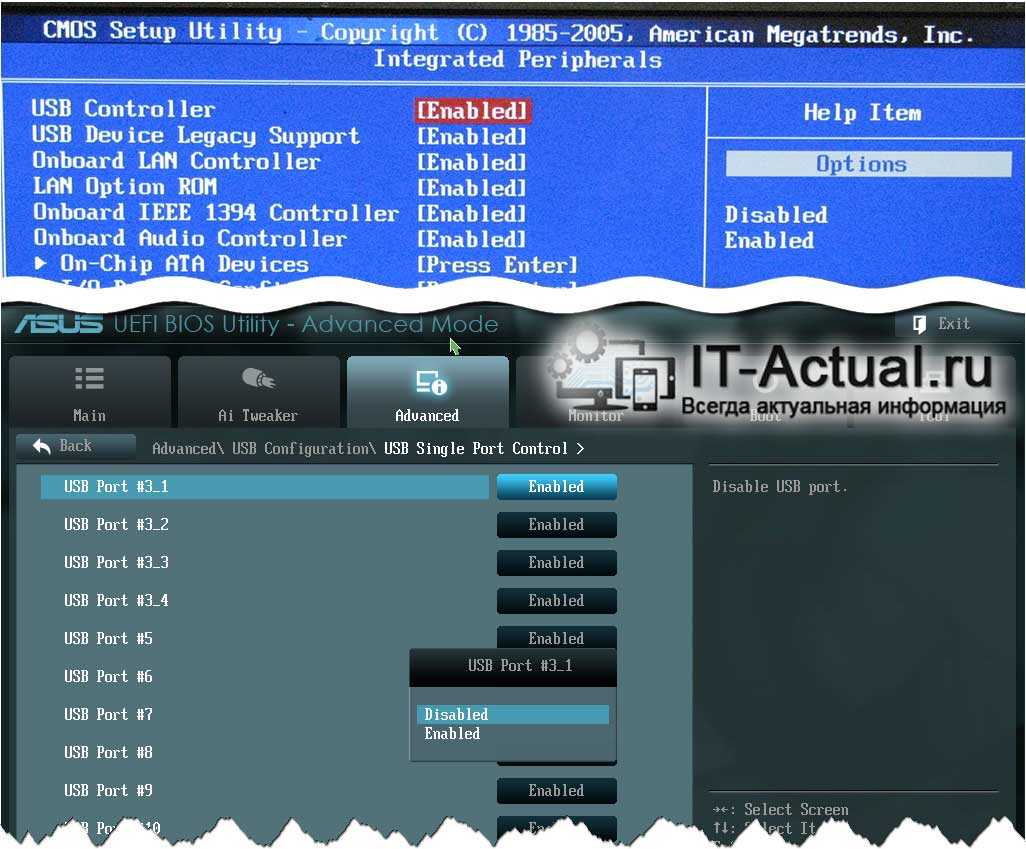
Task: Click USB Single Port Control breadcrumb
Action: tap(476, 448)
